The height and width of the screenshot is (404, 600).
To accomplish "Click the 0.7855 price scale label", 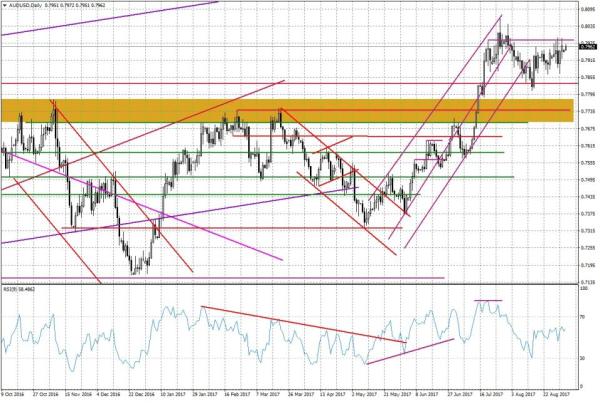I will (587, 77).
